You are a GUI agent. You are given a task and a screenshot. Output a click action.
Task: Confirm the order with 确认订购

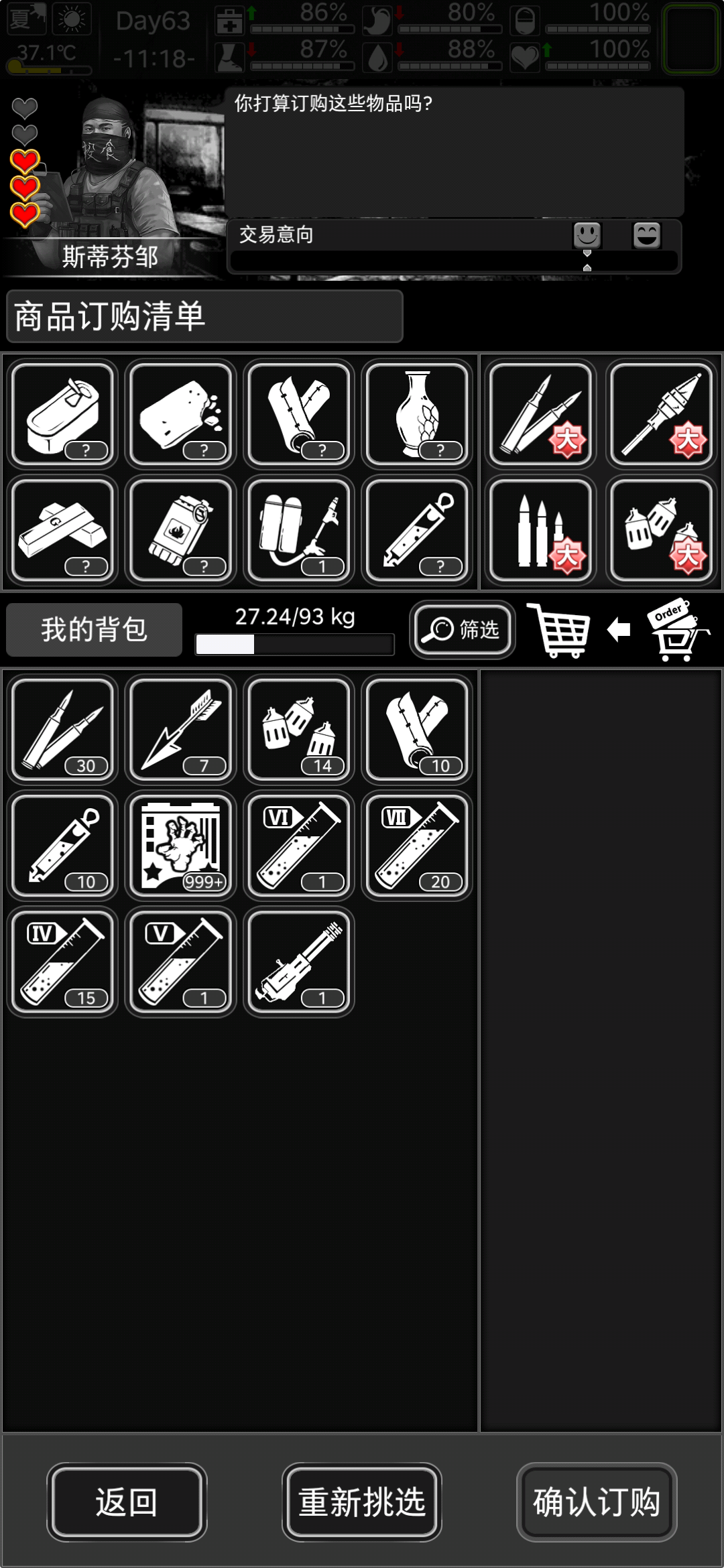point(597,1502)
